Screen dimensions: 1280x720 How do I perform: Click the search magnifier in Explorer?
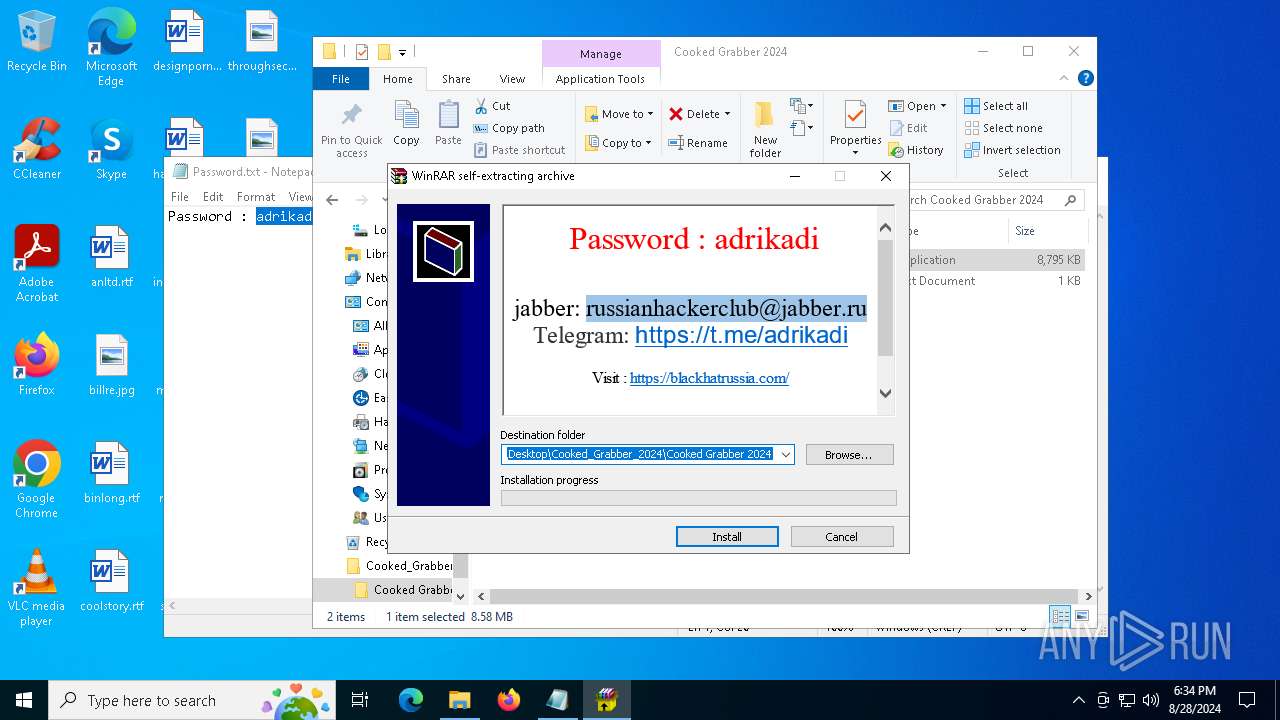point(1071,200)
